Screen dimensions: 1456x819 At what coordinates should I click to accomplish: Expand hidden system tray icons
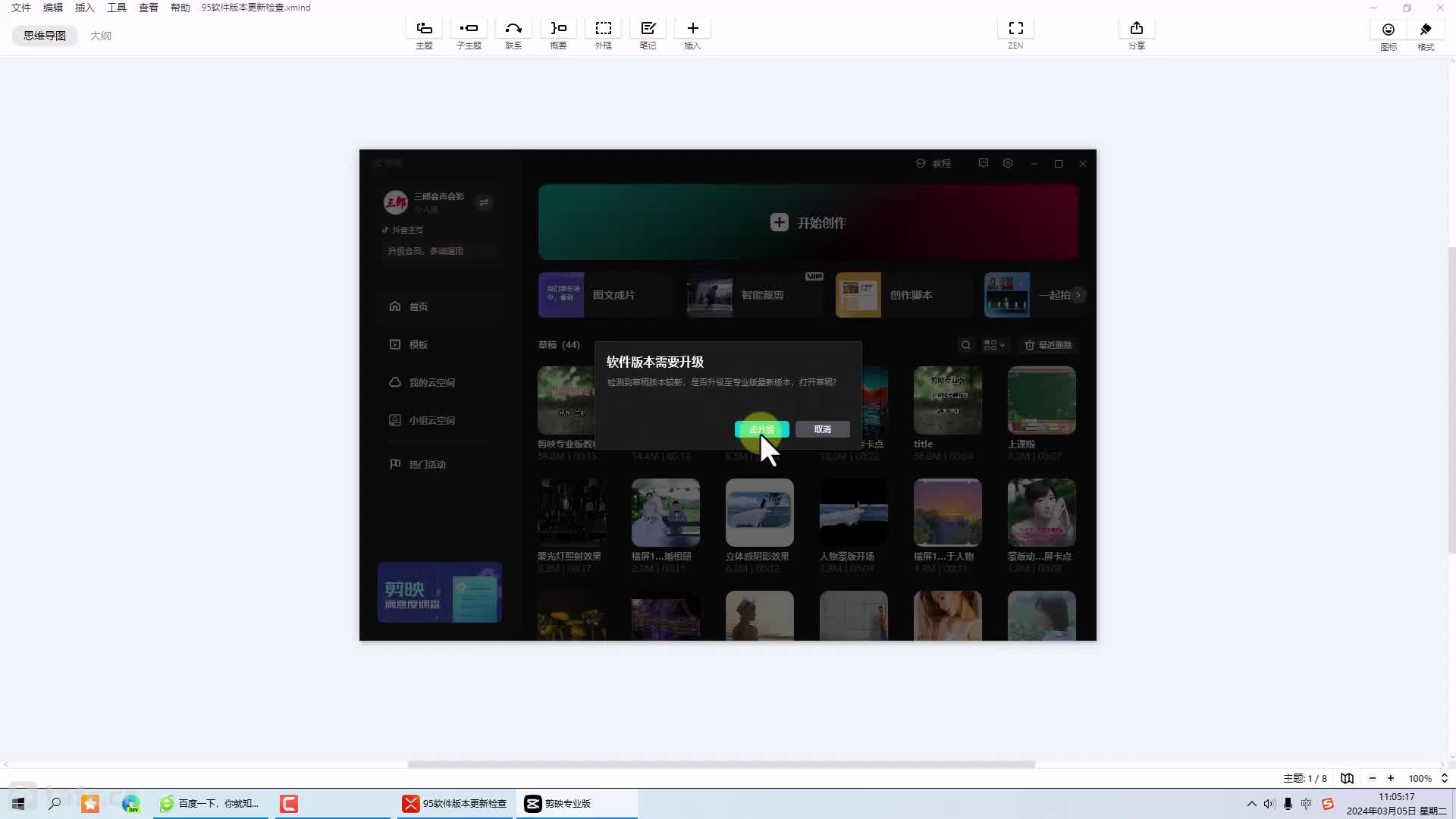click(1251, 803)
